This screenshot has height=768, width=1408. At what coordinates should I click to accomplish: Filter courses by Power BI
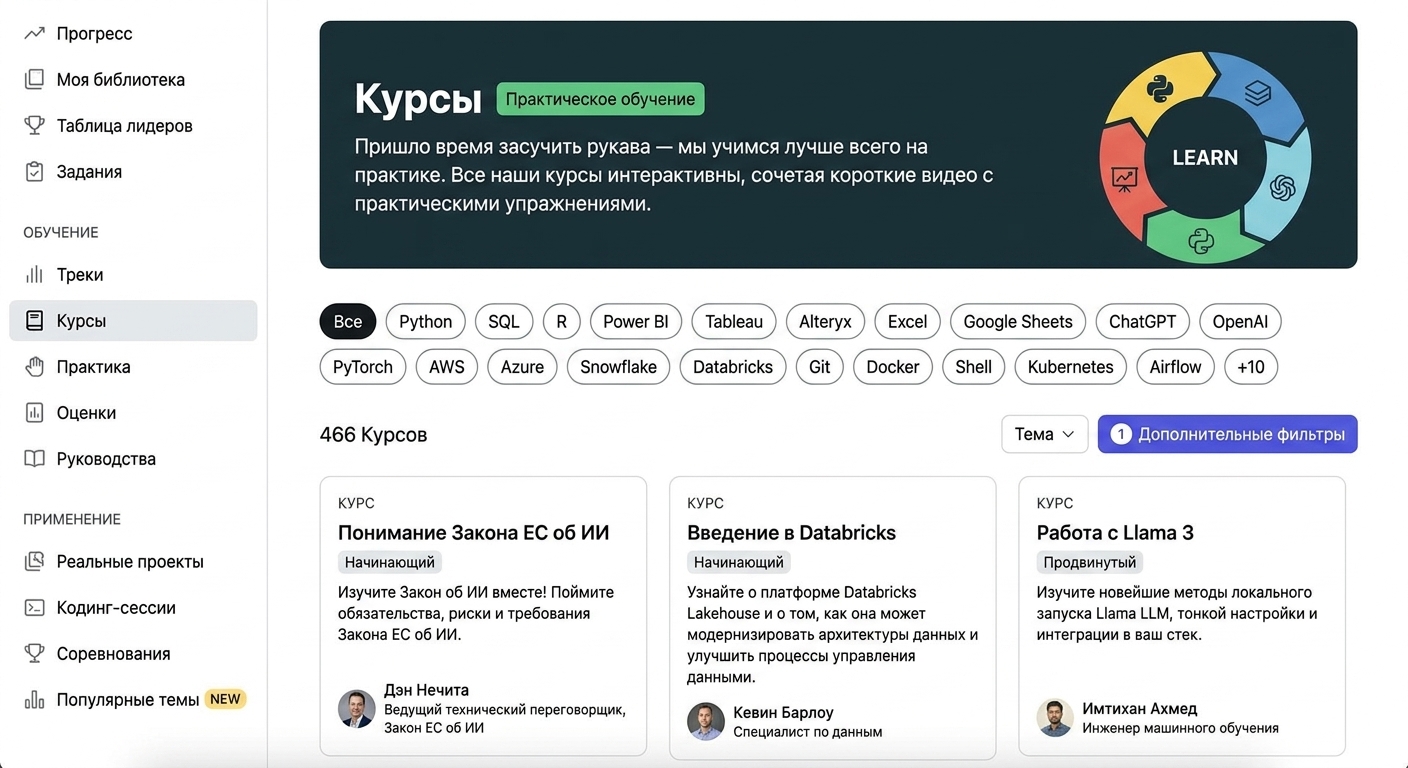pos(636,321)
